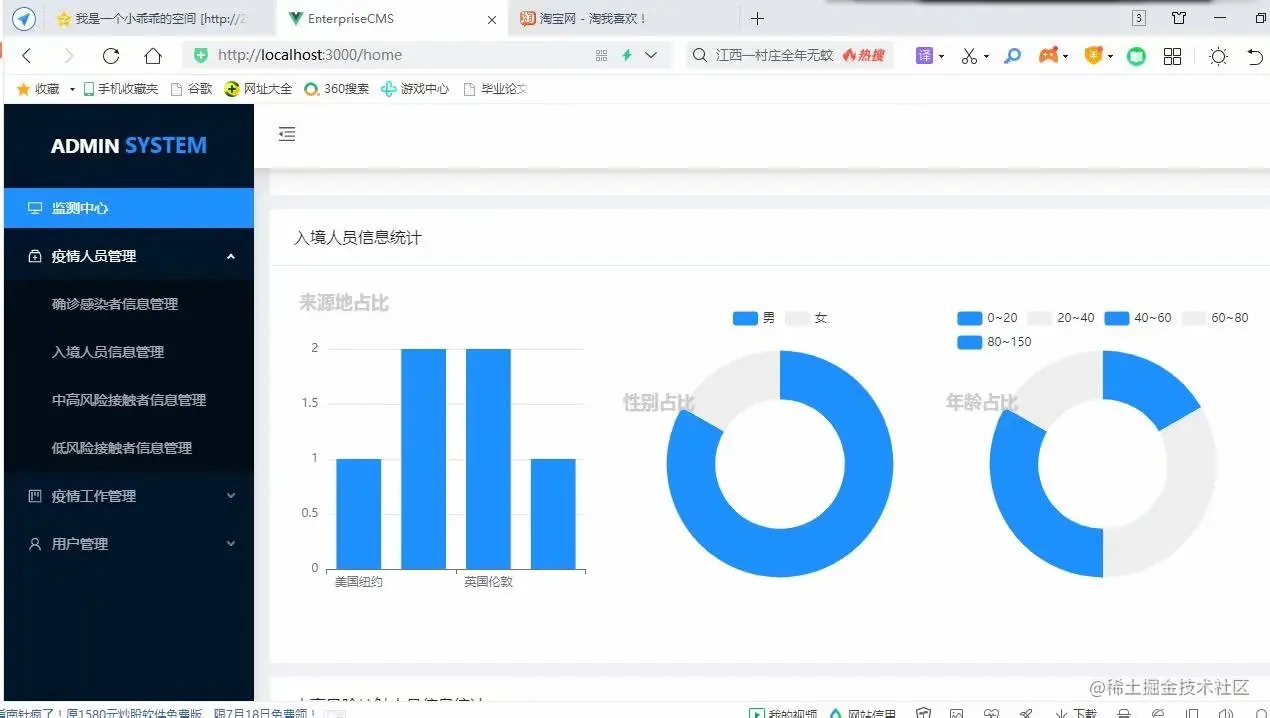Open 确诊感染者信息管理 menu item
The image size is (1270, 718).
click(x=129, y=304)
